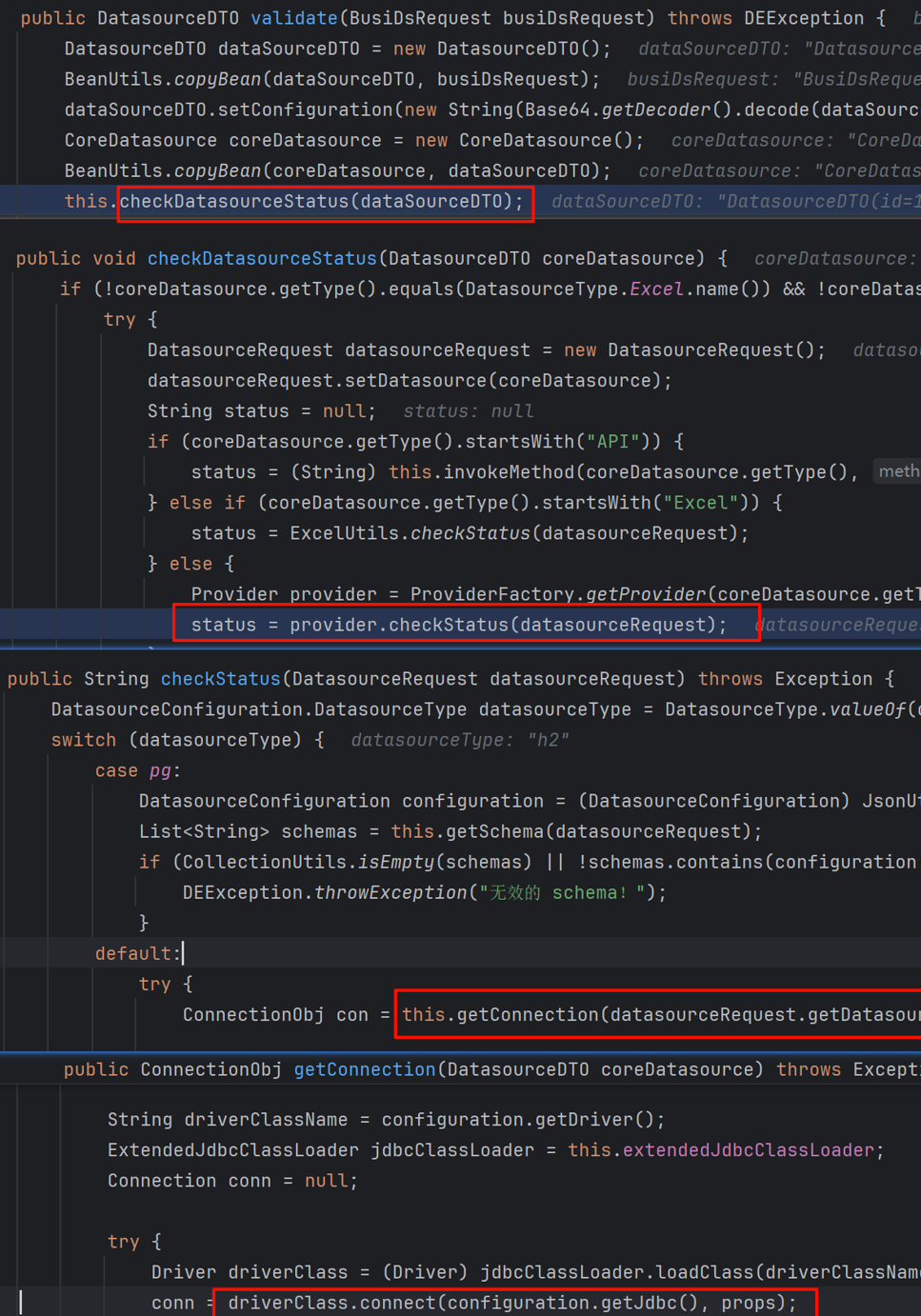Viewport: 921px width, 1316px height.
Task: Click the datasourceType "h2" debug inline value
Action: (460, 740)
